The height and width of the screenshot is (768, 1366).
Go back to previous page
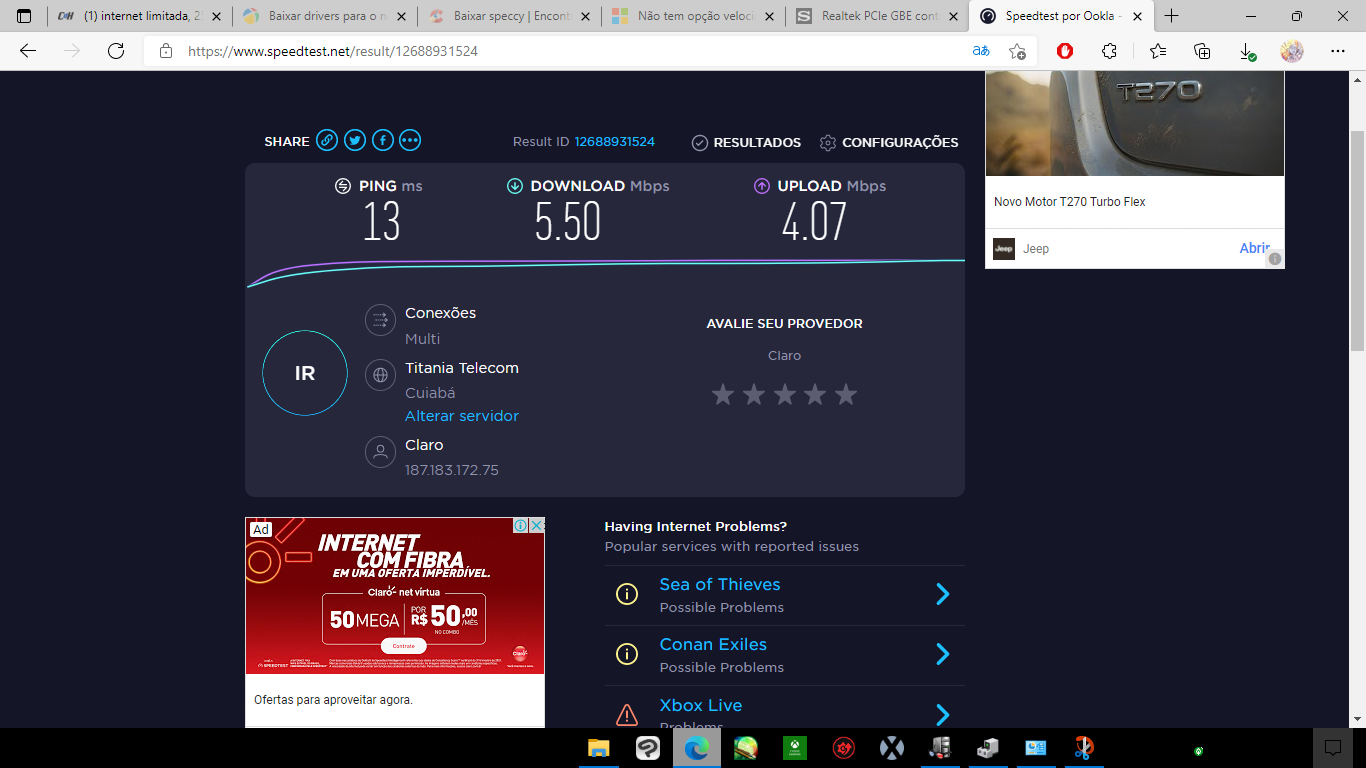(28, 51)
